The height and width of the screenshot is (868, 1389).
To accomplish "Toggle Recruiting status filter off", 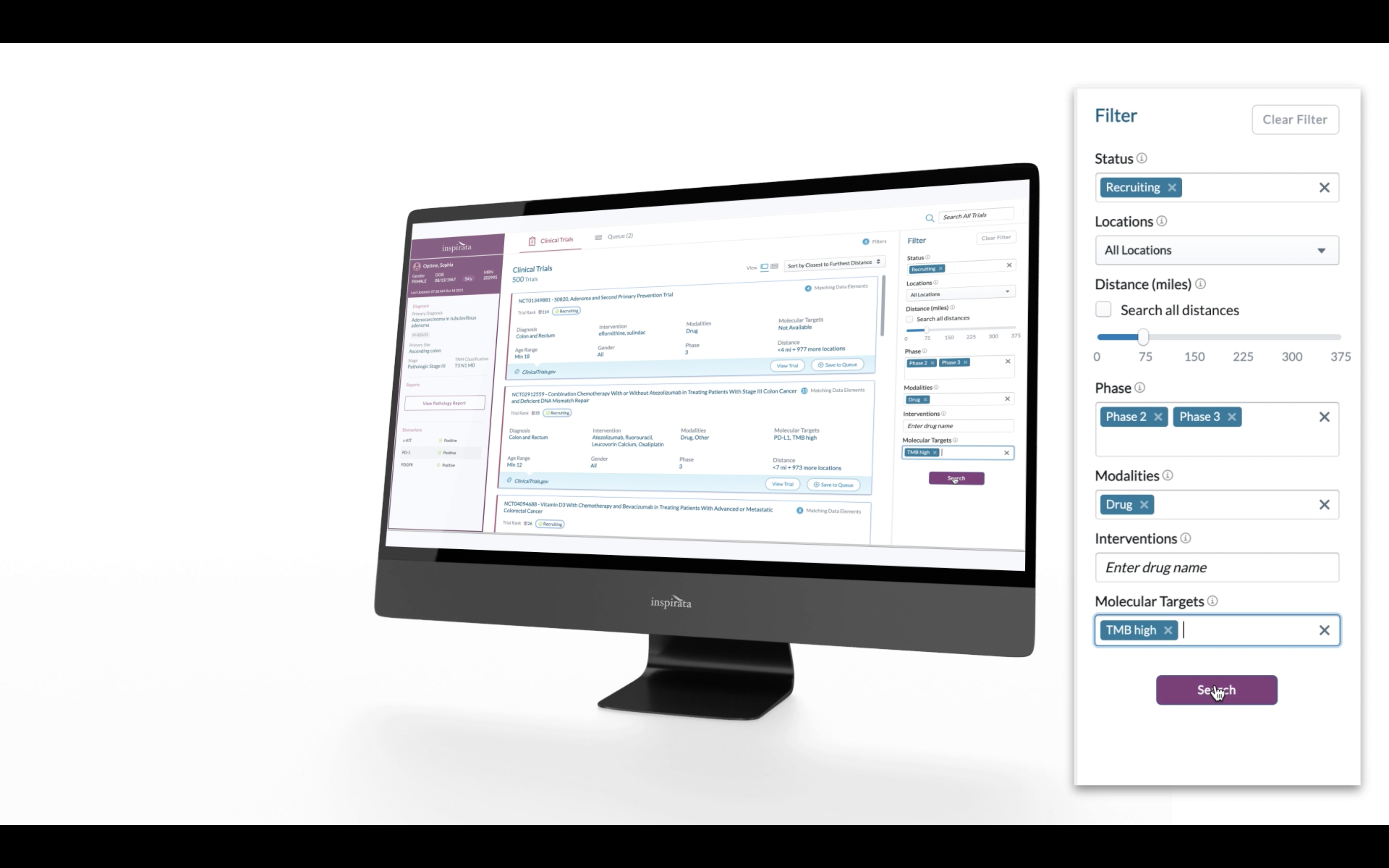I will point(1171,187).
